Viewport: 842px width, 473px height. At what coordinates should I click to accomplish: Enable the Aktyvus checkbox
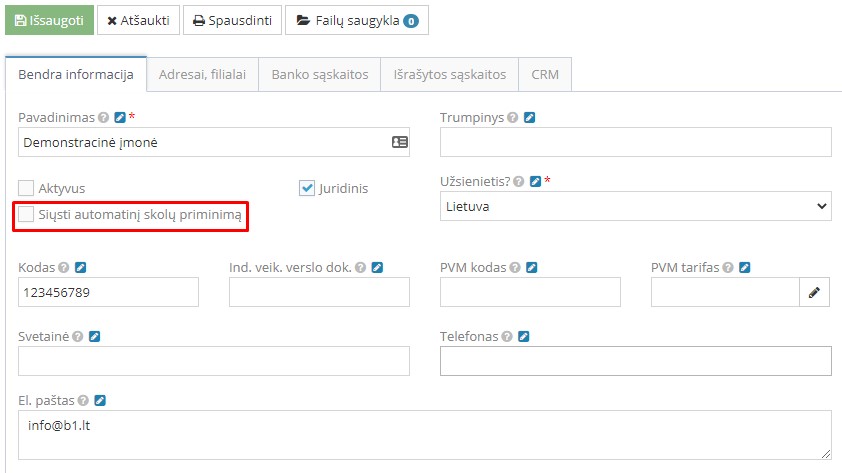(x=26, y=188)
